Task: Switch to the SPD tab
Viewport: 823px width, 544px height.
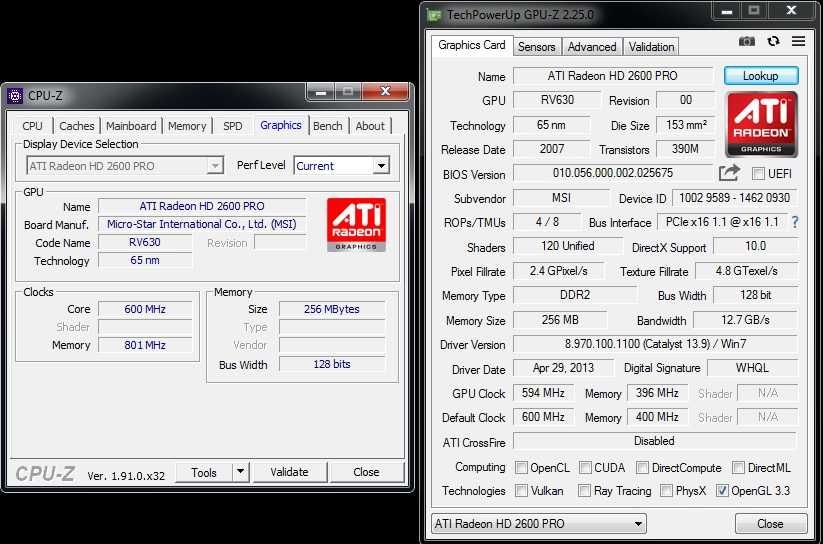Action: [233, 126]
